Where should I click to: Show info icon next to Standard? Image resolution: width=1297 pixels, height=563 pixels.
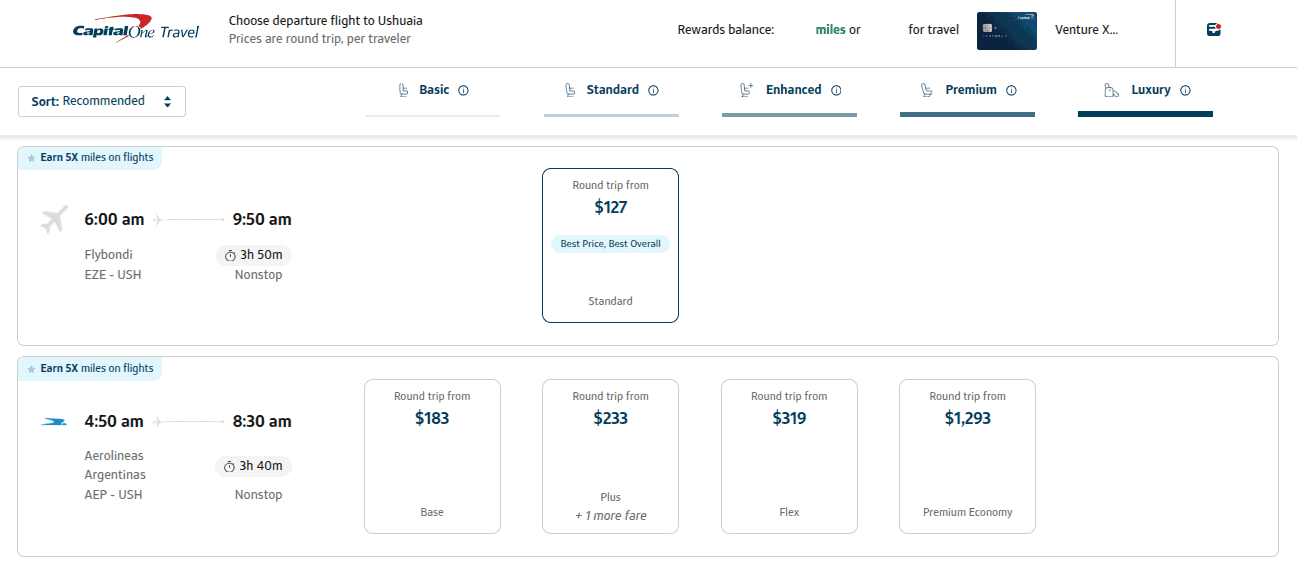coord(653,90)
